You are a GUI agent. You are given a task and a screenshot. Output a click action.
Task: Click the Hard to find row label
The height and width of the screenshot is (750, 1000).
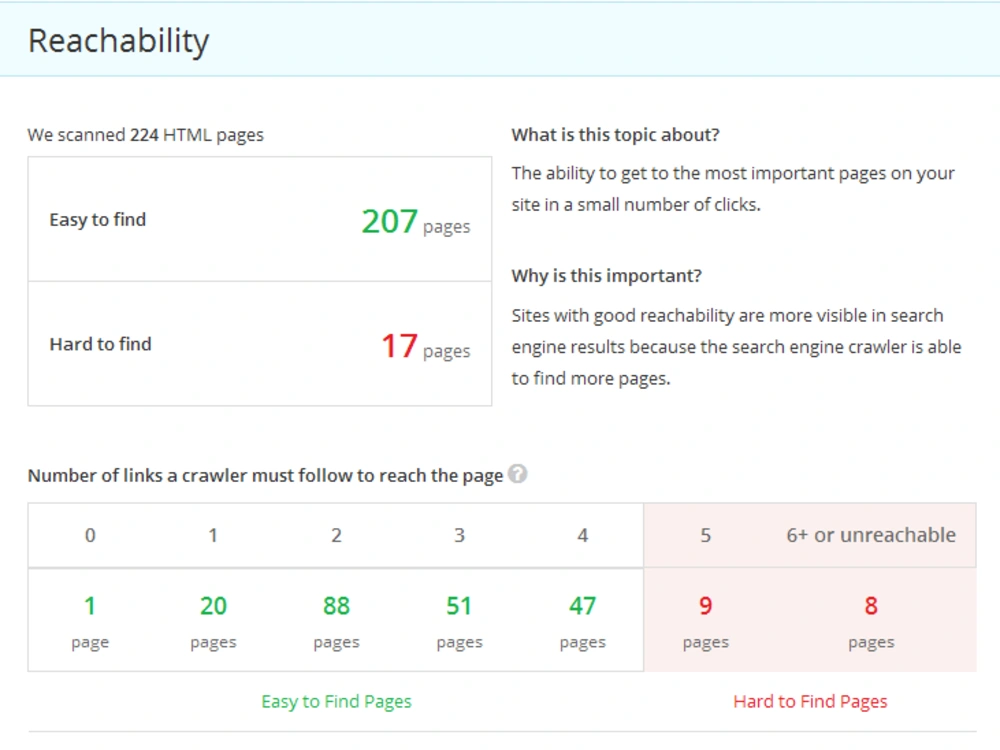(100, 344)
